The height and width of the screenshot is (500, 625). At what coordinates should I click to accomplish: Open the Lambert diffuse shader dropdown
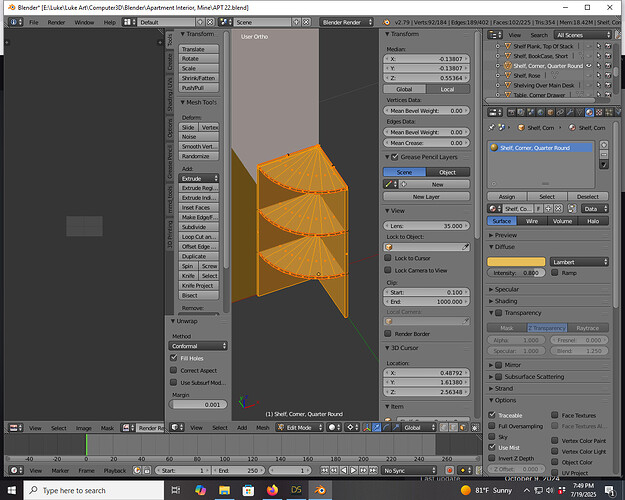[579, 262]
